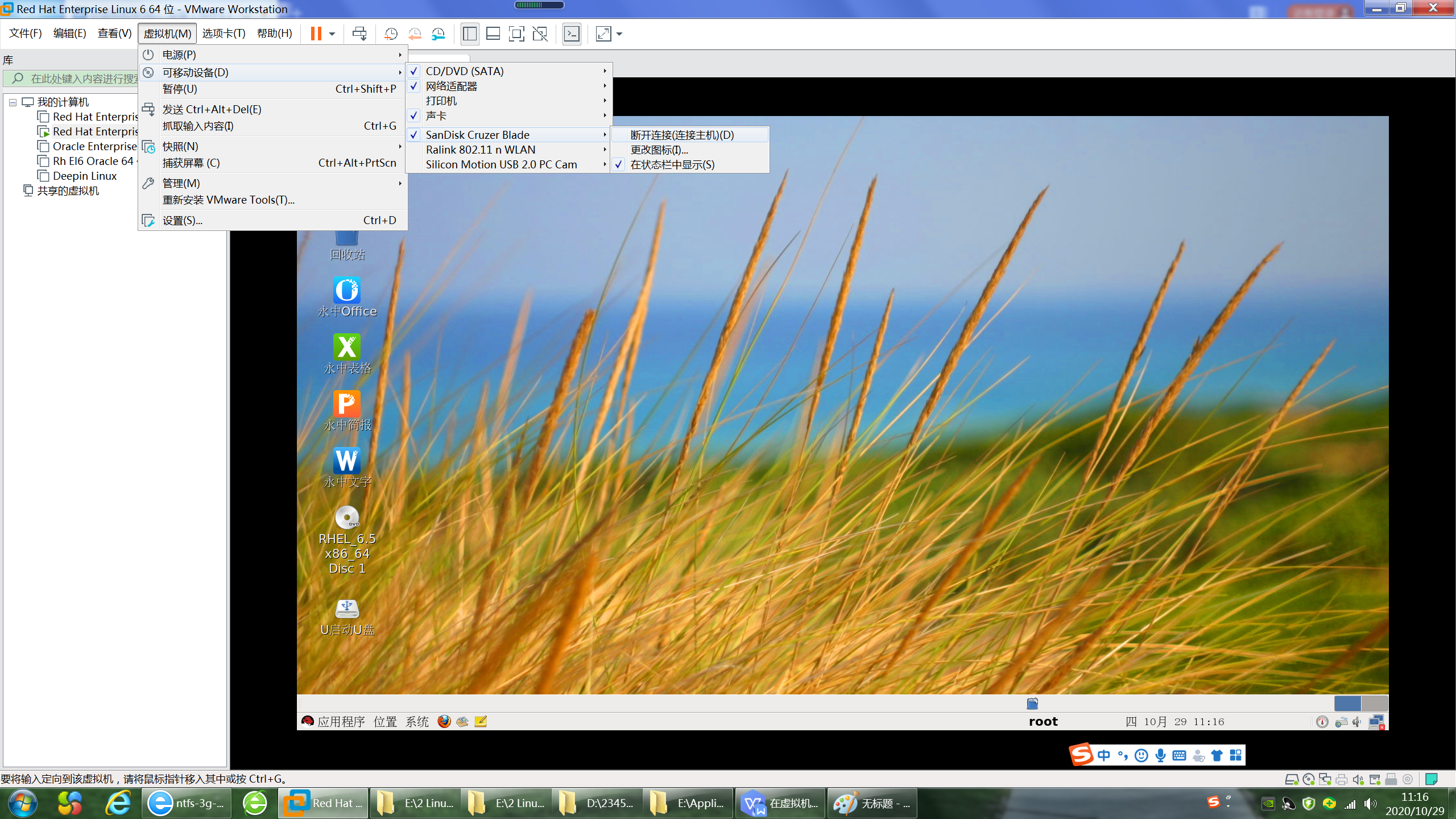Click the library search input field

[x=80, y=78]
